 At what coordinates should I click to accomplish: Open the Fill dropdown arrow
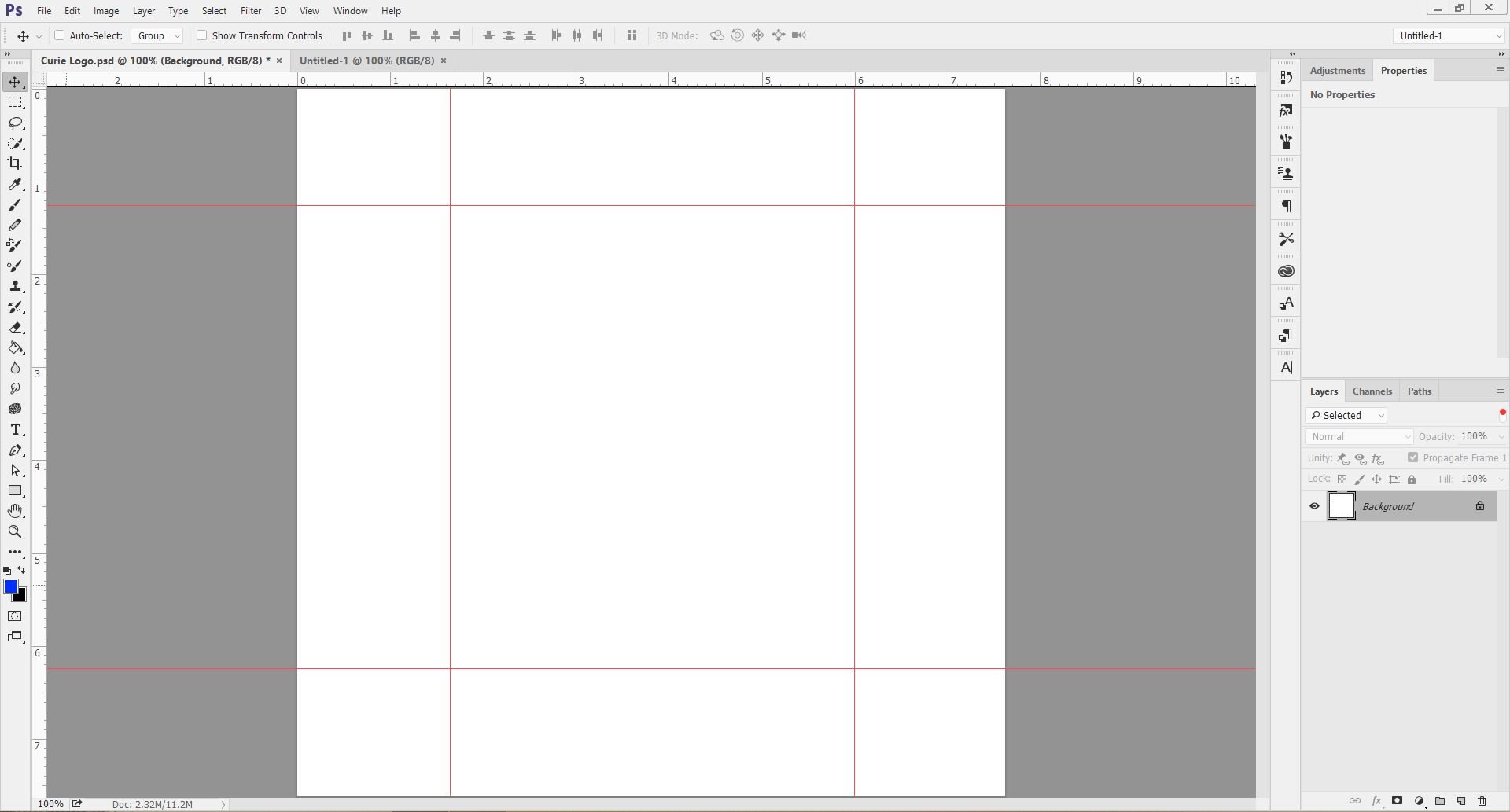(x=1501, y=479)
